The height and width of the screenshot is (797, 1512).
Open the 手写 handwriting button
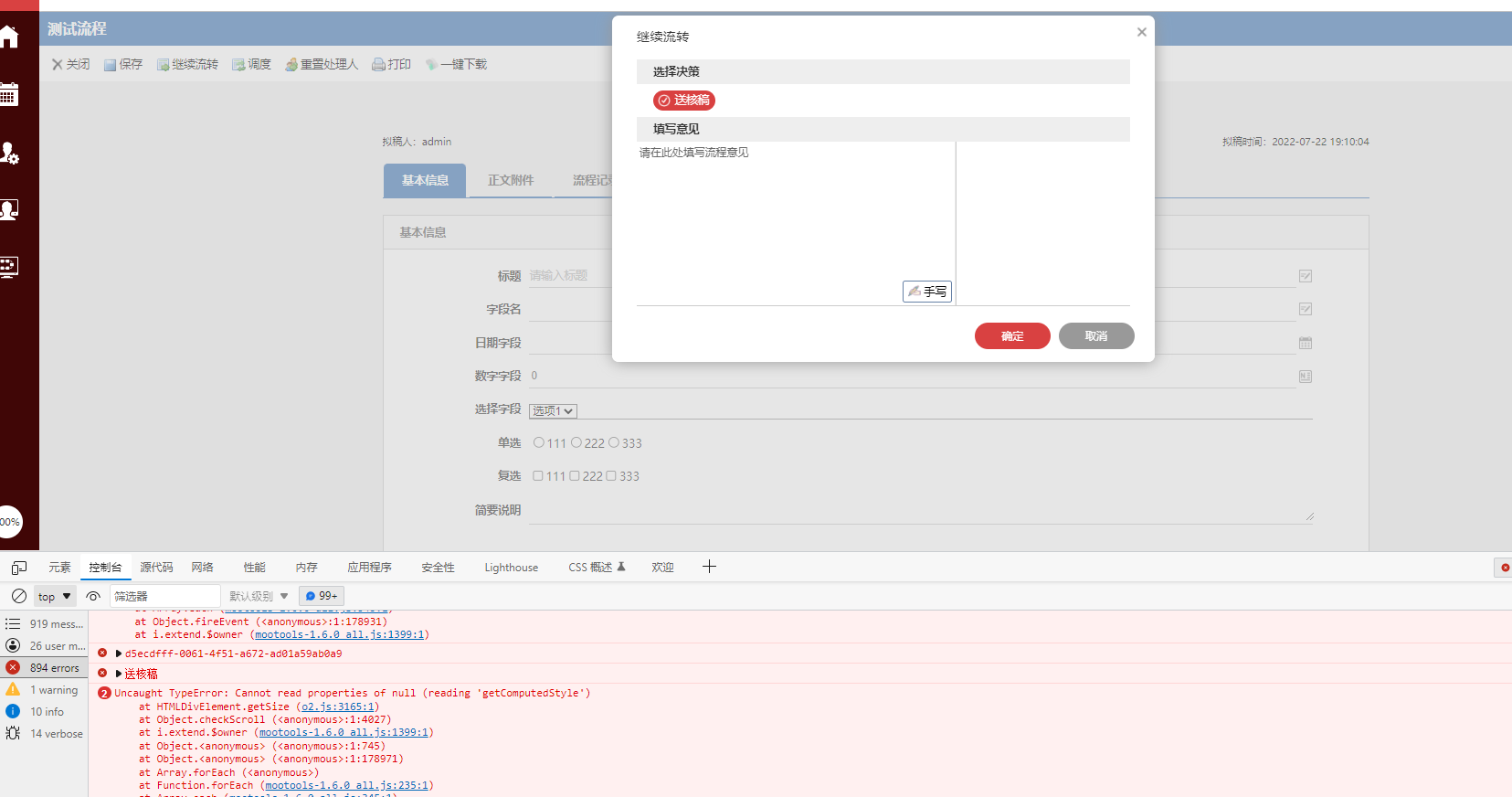point(927,292)
